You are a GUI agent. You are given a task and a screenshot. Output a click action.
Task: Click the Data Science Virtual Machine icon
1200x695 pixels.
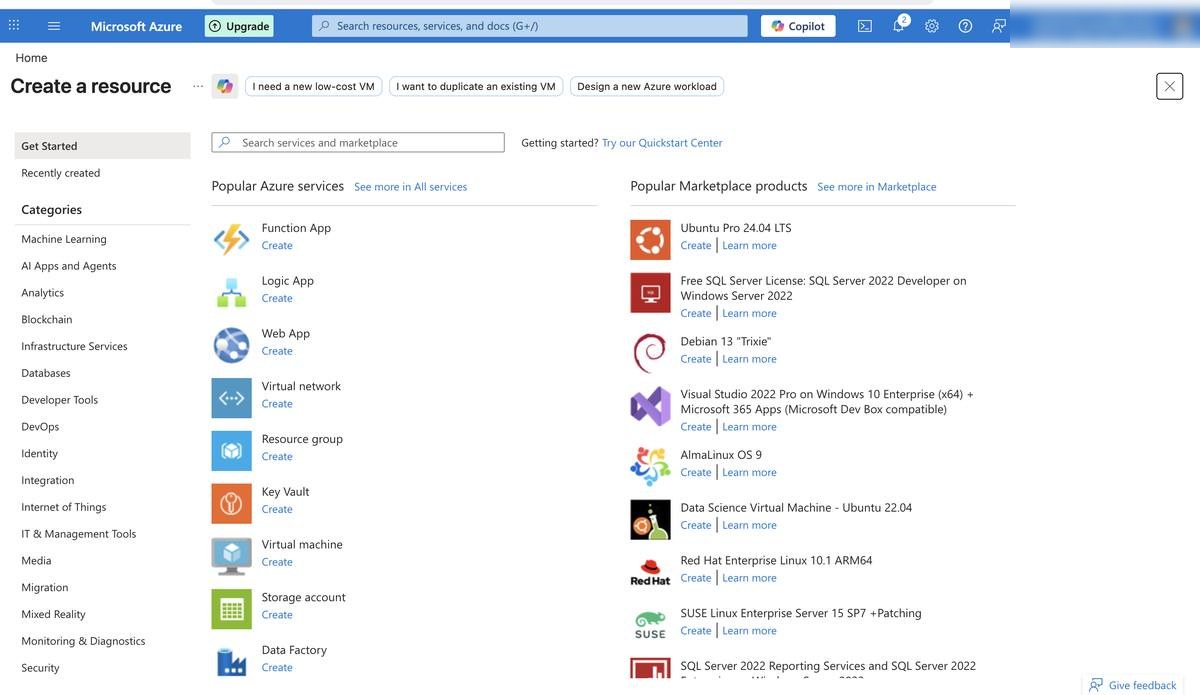[650, 520]
